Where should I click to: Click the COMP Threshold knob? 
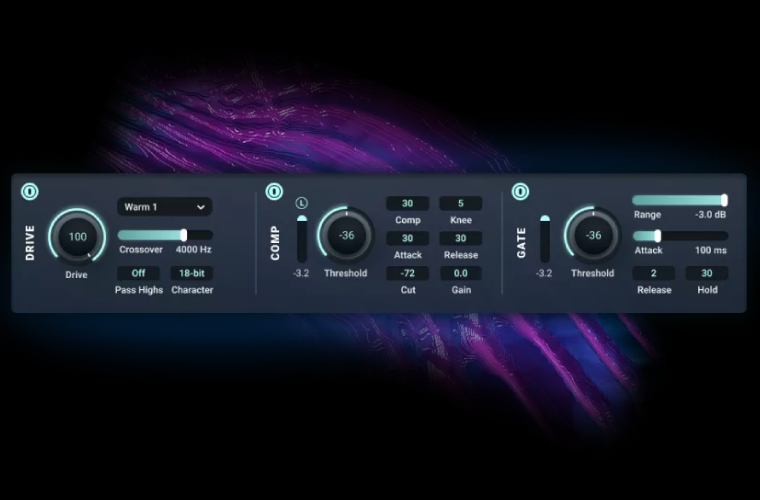coord(346,236)
